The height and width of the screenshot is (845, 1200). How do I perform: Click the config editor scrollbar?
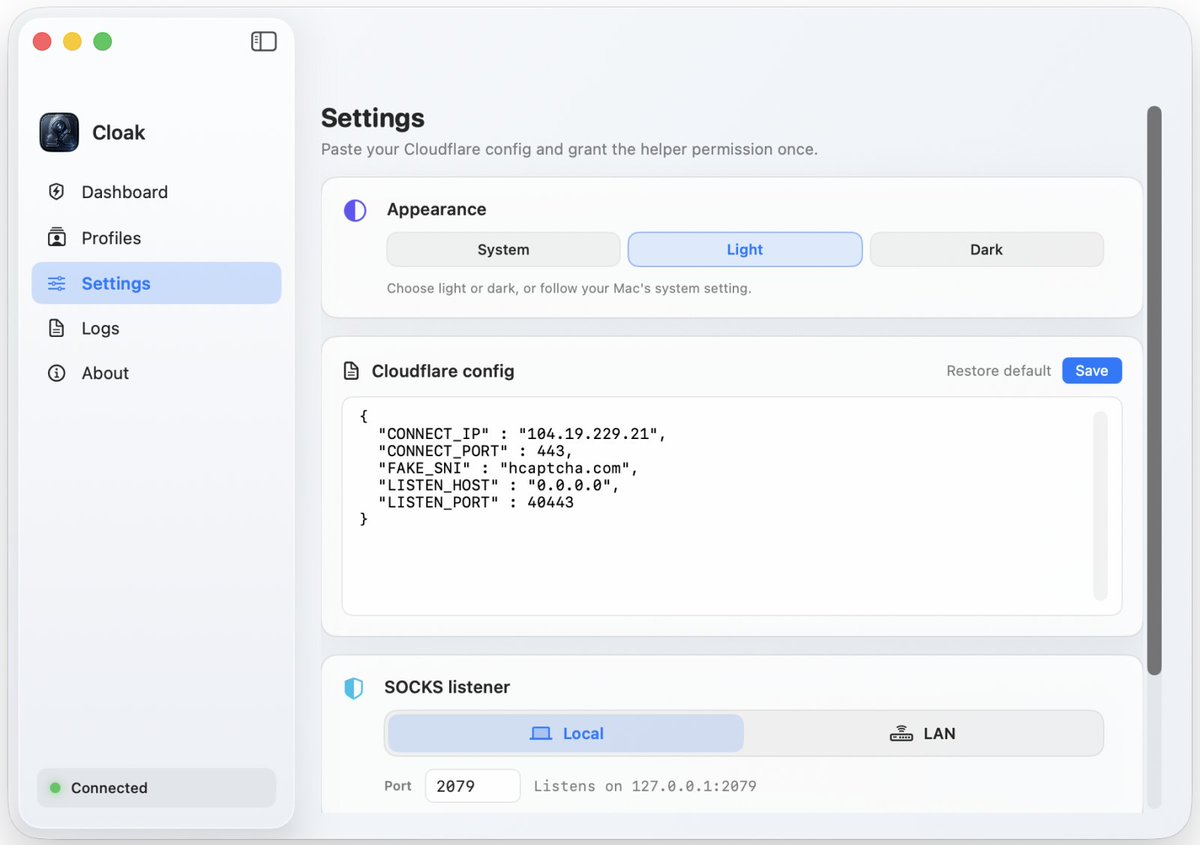tap(1100, 506)
